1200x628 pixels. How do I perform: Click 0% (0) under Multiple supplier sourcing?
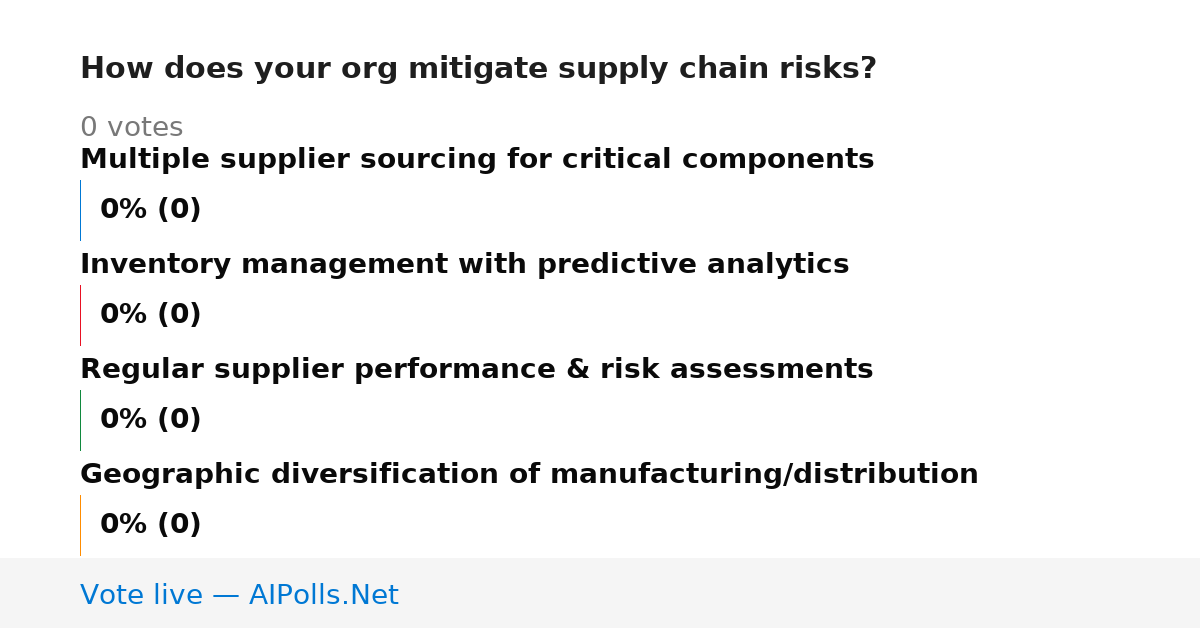(x=150, y=210)
